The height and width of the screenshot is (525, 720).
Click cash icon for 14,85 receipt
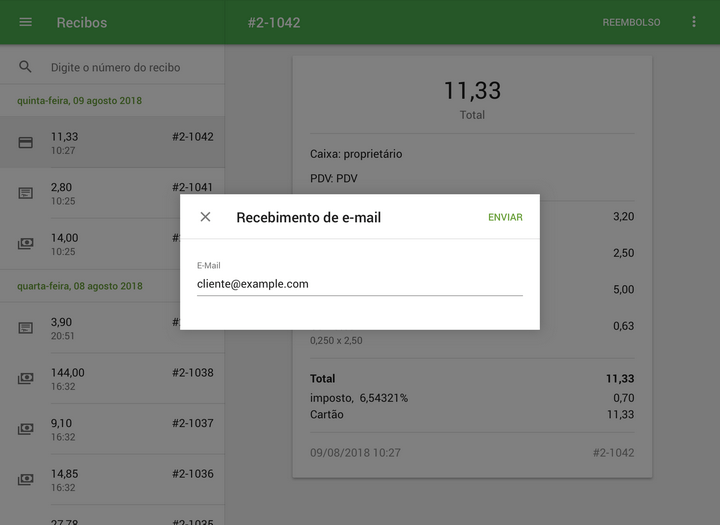point(25,480)
